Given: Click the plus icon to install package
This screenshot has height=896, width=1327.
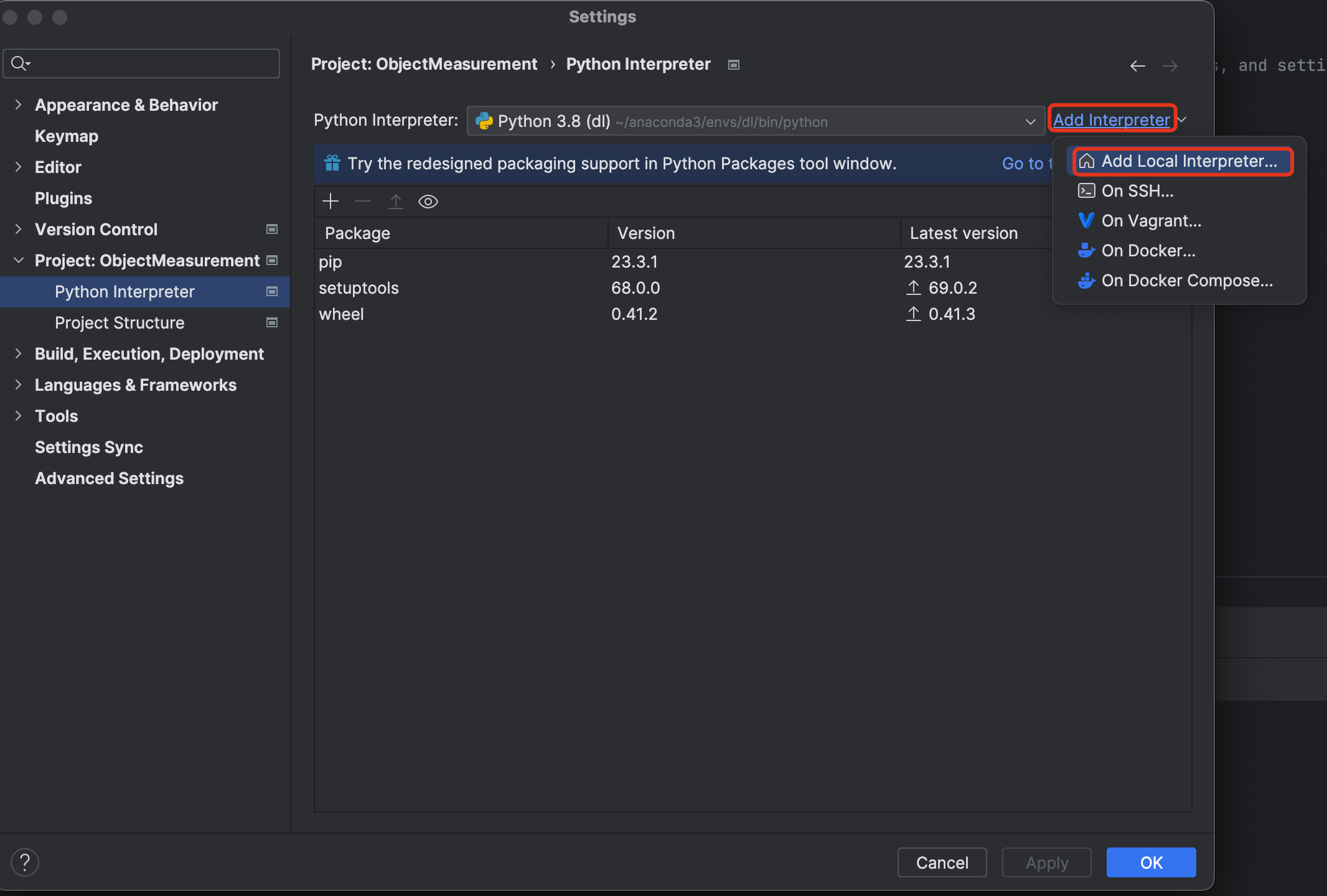Looking at the screenshot, I should [x=331, y=201].
